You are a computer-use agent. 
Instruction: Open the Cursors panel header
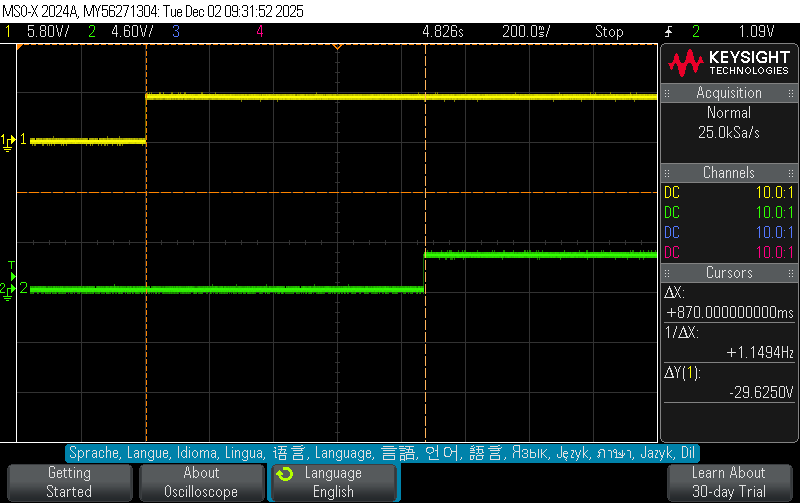(729, 272)
